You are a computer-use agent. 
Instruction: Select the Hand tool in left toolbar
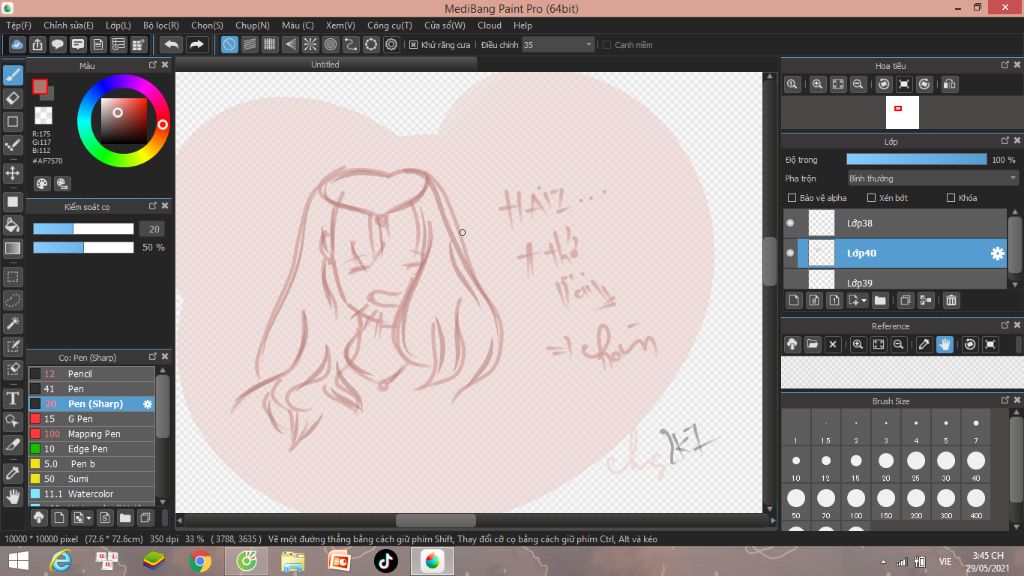pos(12,497)
